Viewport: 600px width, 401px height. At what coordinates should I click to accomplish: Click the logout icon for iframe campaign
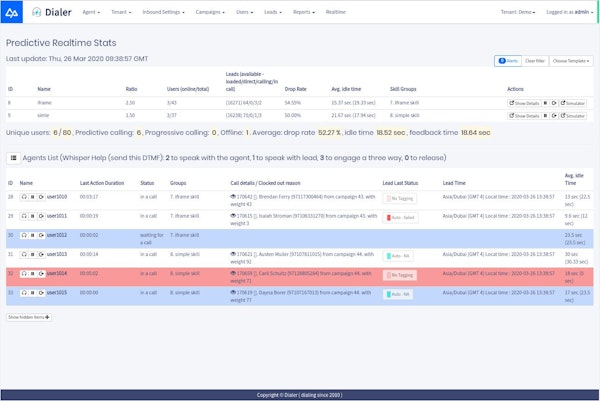coord(554,103)
